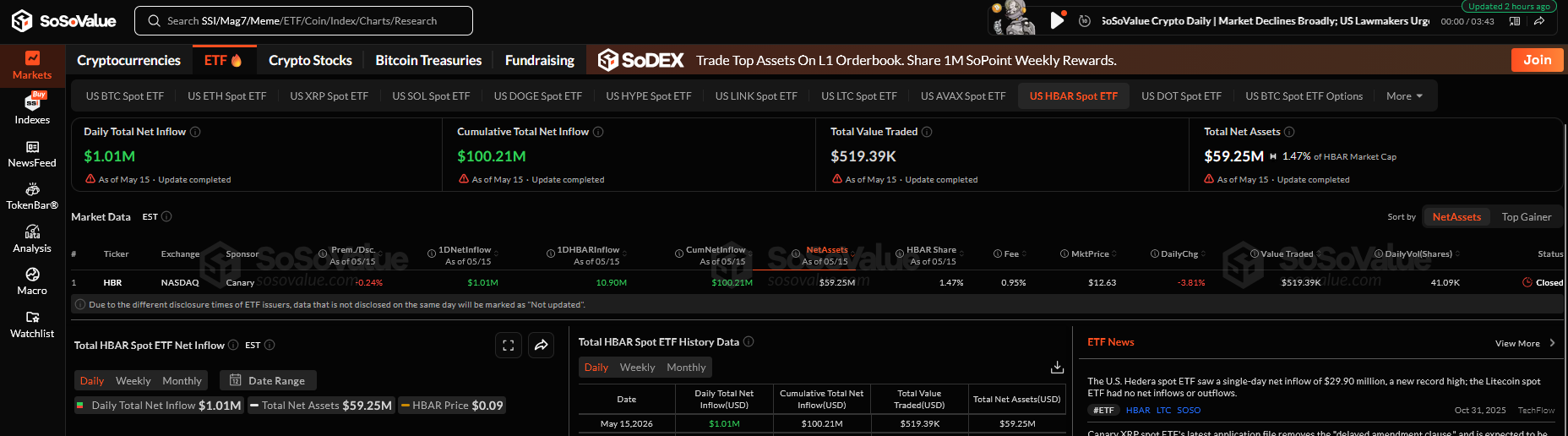Open the Indexes sidebar section
1568x436 pixels.
point(32,109)
